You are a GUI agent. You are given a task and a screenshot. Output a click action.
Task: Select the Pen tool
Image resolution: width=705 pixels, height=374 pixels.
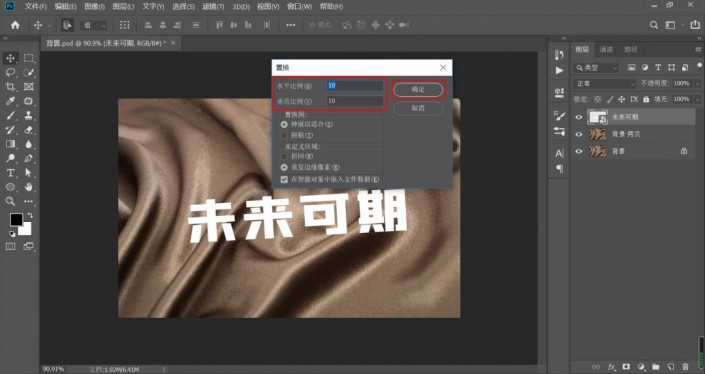coord(29,158)
